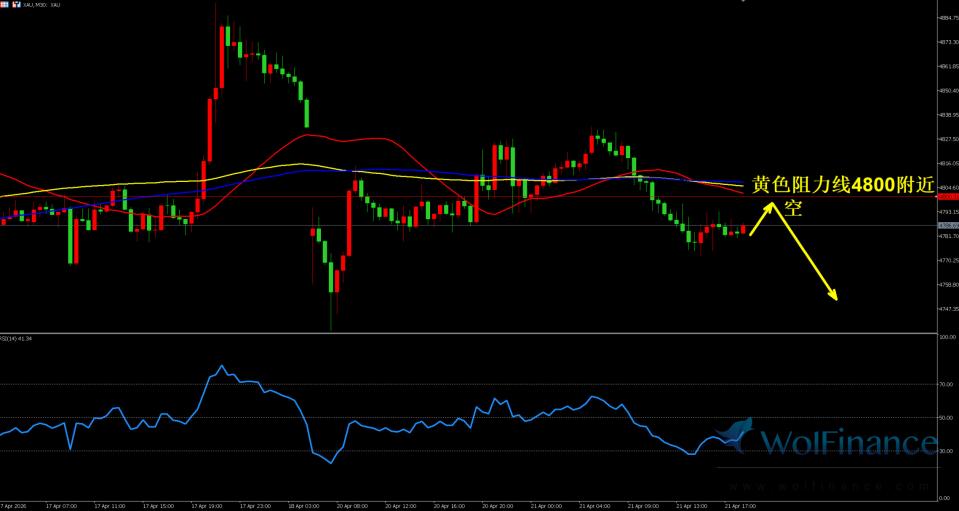The height and width of the screenshot is (511, 959).
Task: Click the gray current price tag on axis
Action: [946, 226]
